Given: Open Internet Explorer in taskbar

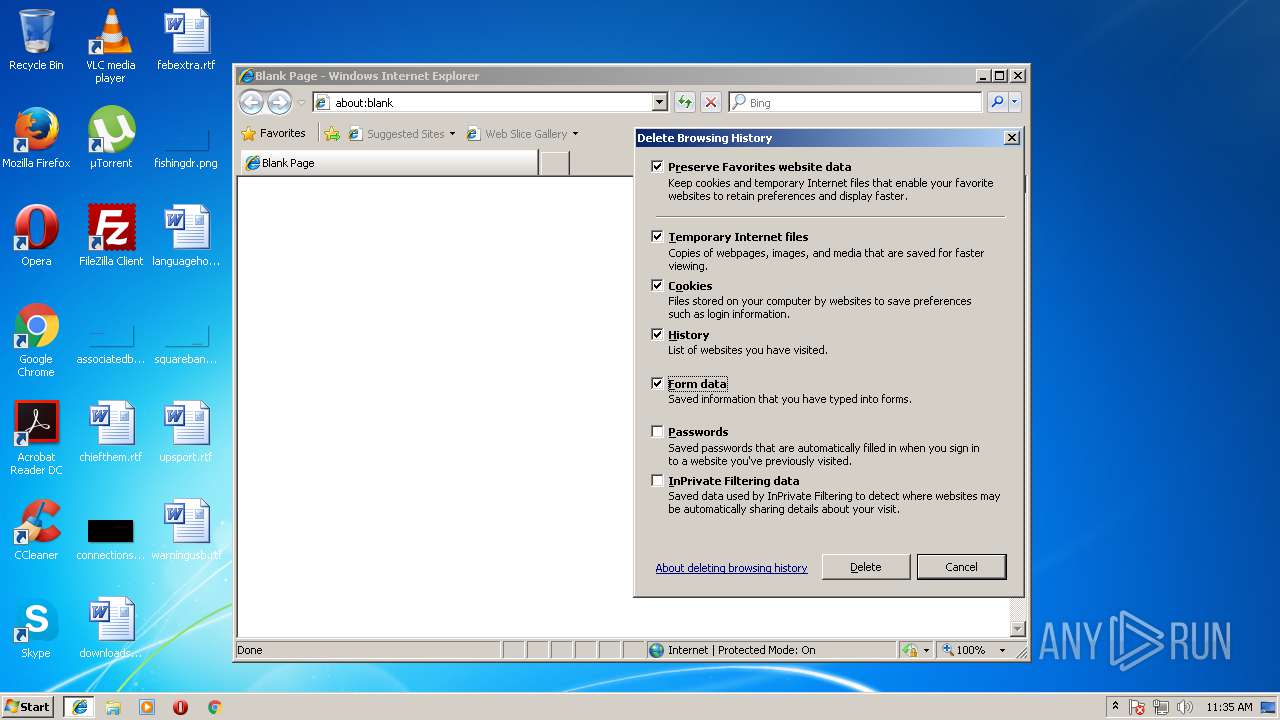Looking at the screenshot, I should pos(80,707).
